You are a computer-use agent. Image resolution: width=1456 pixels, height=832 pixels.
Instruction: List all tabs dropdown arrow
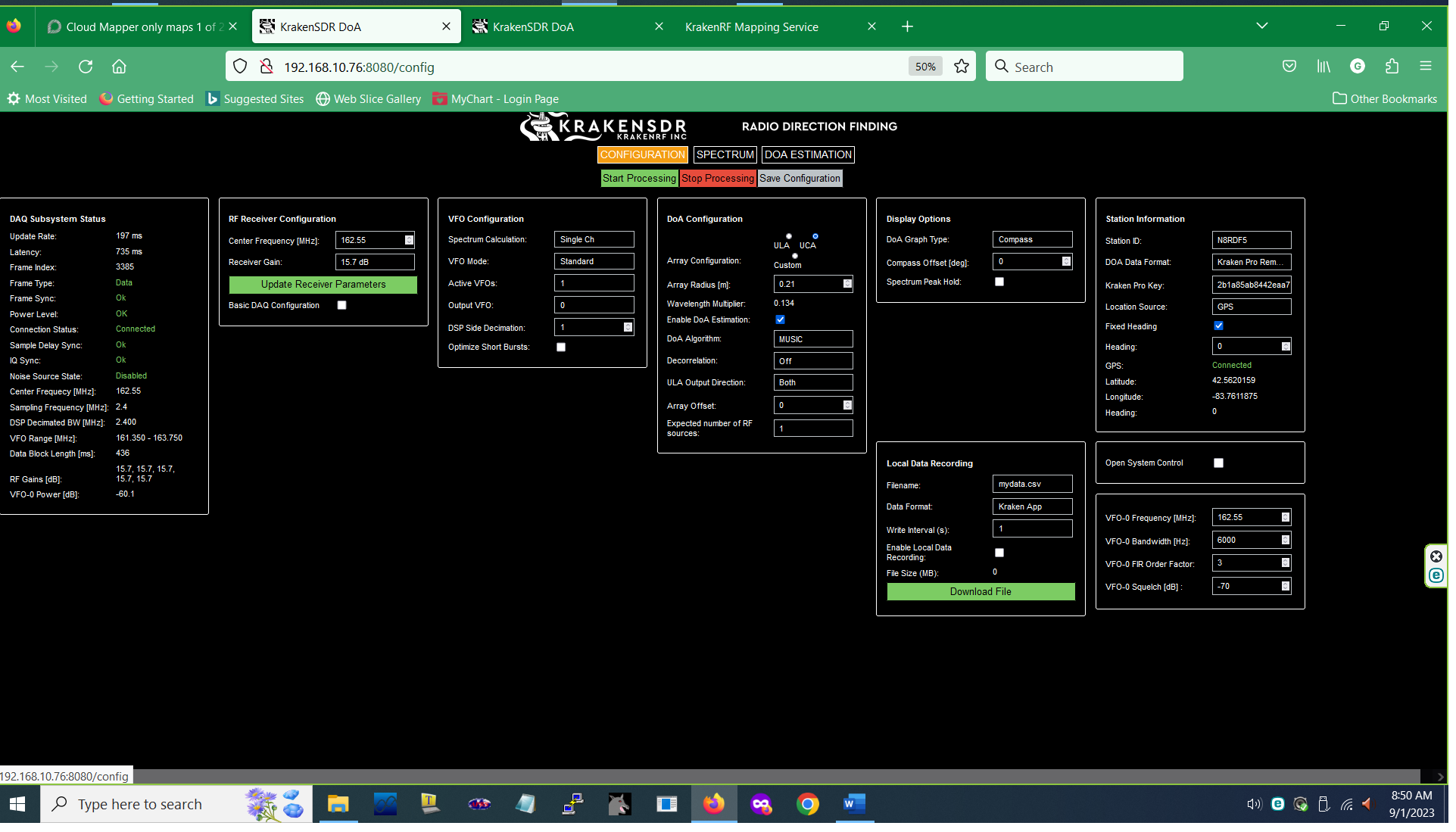click(1261, 26)
